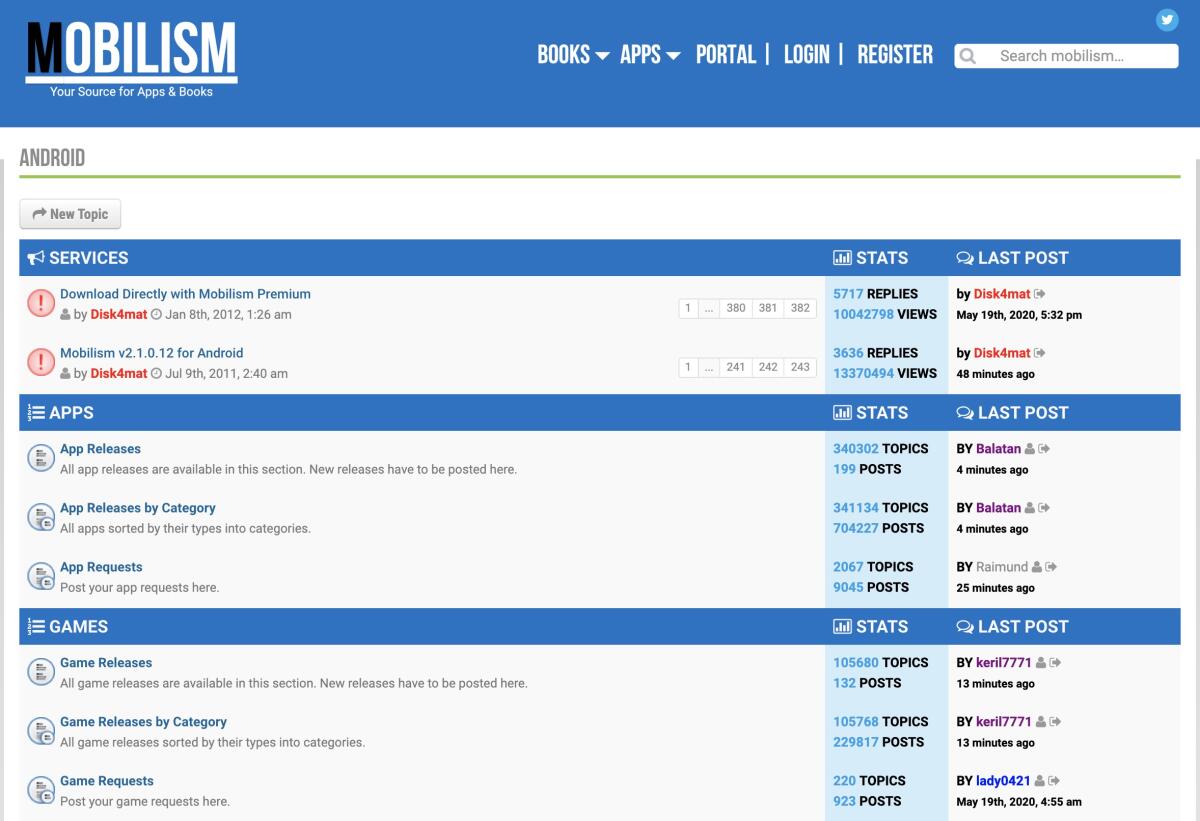Image resolution: width=1200 pixels, height=821 pixels.
Task: Click the announcement exclamation icon beside Mobilism Premium
Action: coord(41,302)
